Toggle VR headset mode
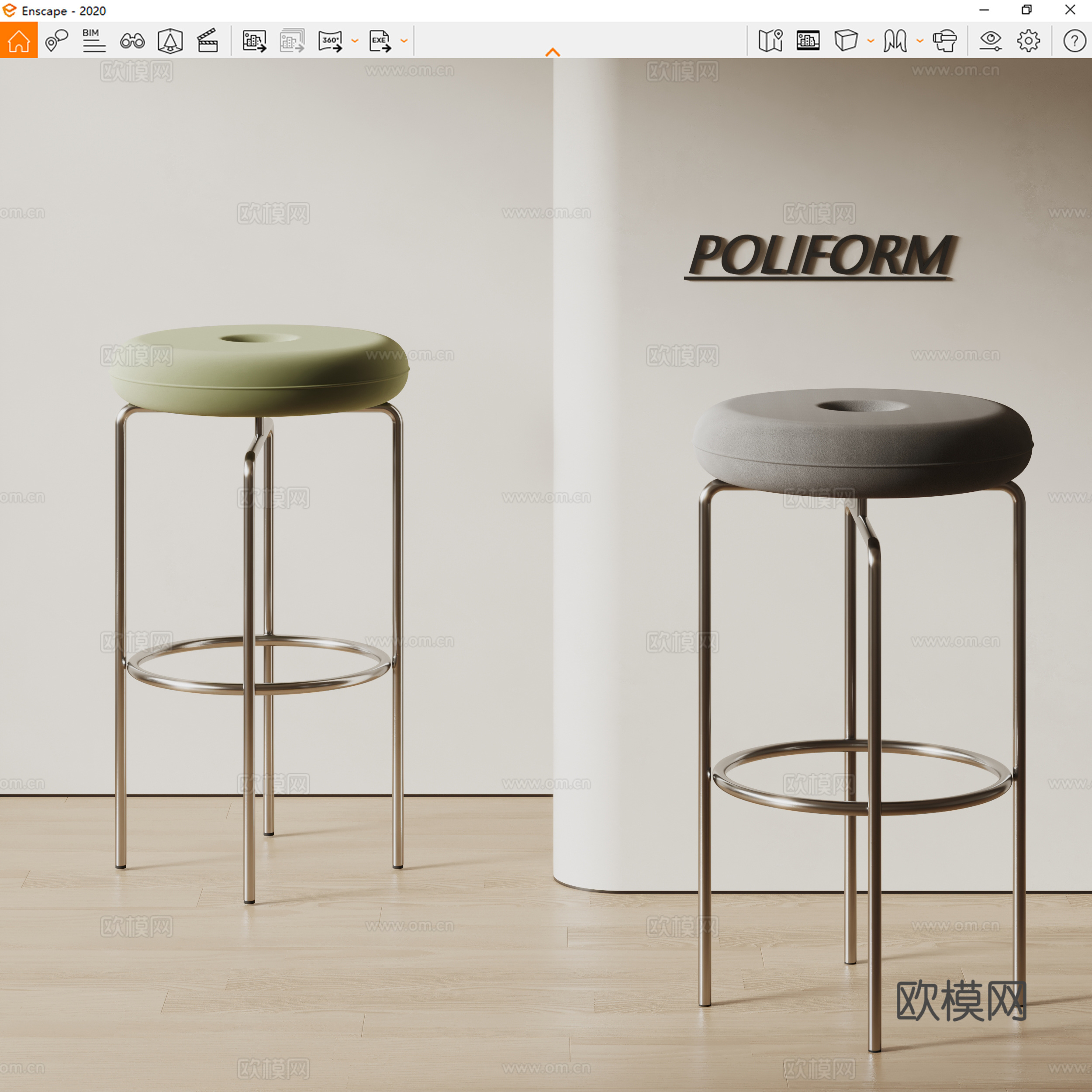Viewport: 1092px width, 1092px height. [945, 41]
